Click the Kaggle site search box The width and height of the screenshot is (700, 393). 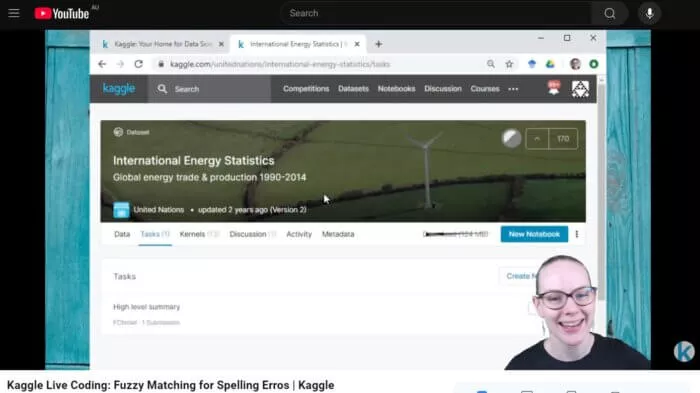coord(209,89)
